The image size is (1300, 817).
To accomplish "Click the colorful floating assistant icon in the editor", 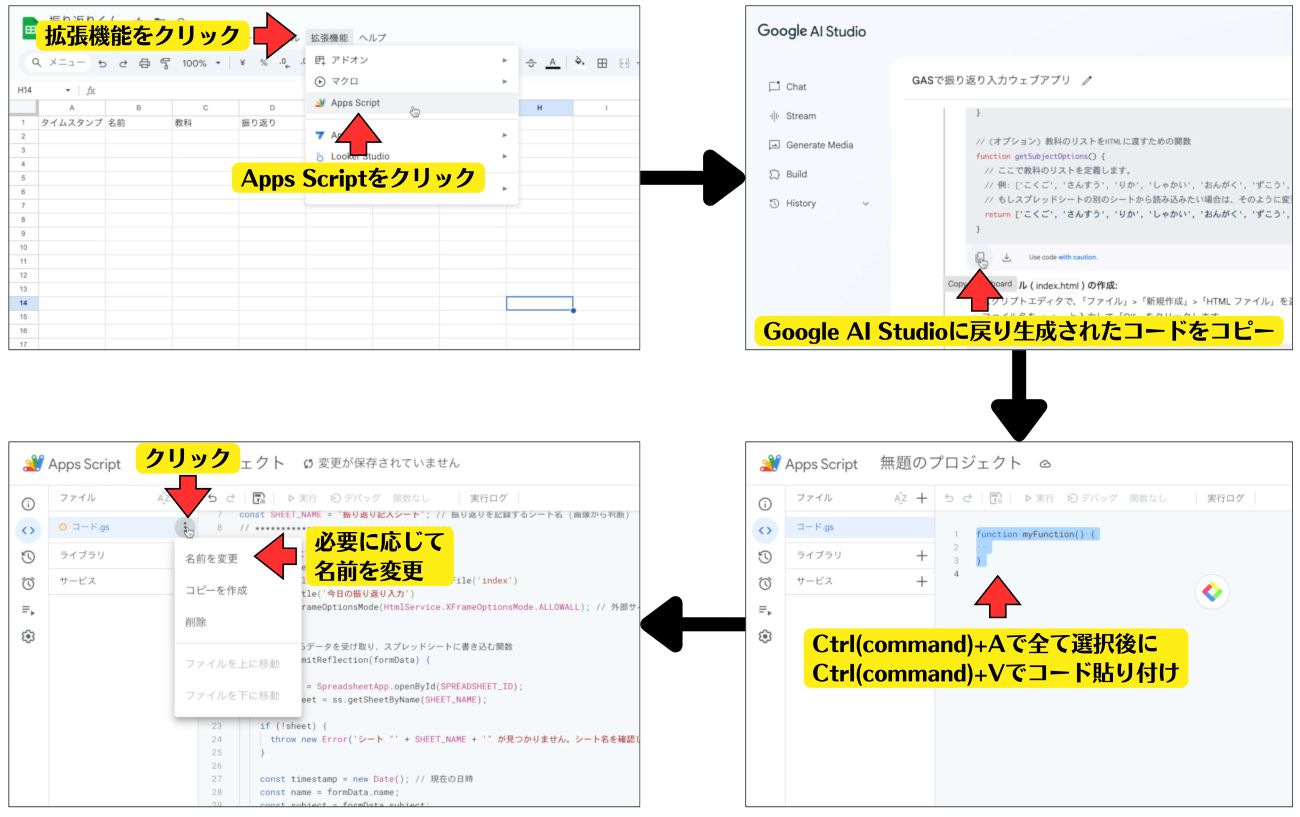I will [x=1212, y=593].
